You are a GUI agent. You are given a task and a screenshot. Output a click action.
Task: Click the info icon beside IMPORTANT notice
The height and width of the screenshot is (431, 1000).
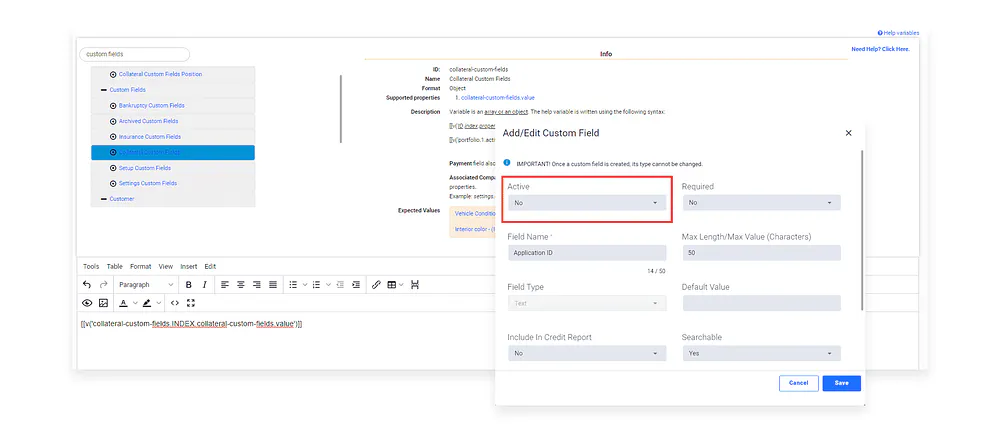(x=507, y=163)
